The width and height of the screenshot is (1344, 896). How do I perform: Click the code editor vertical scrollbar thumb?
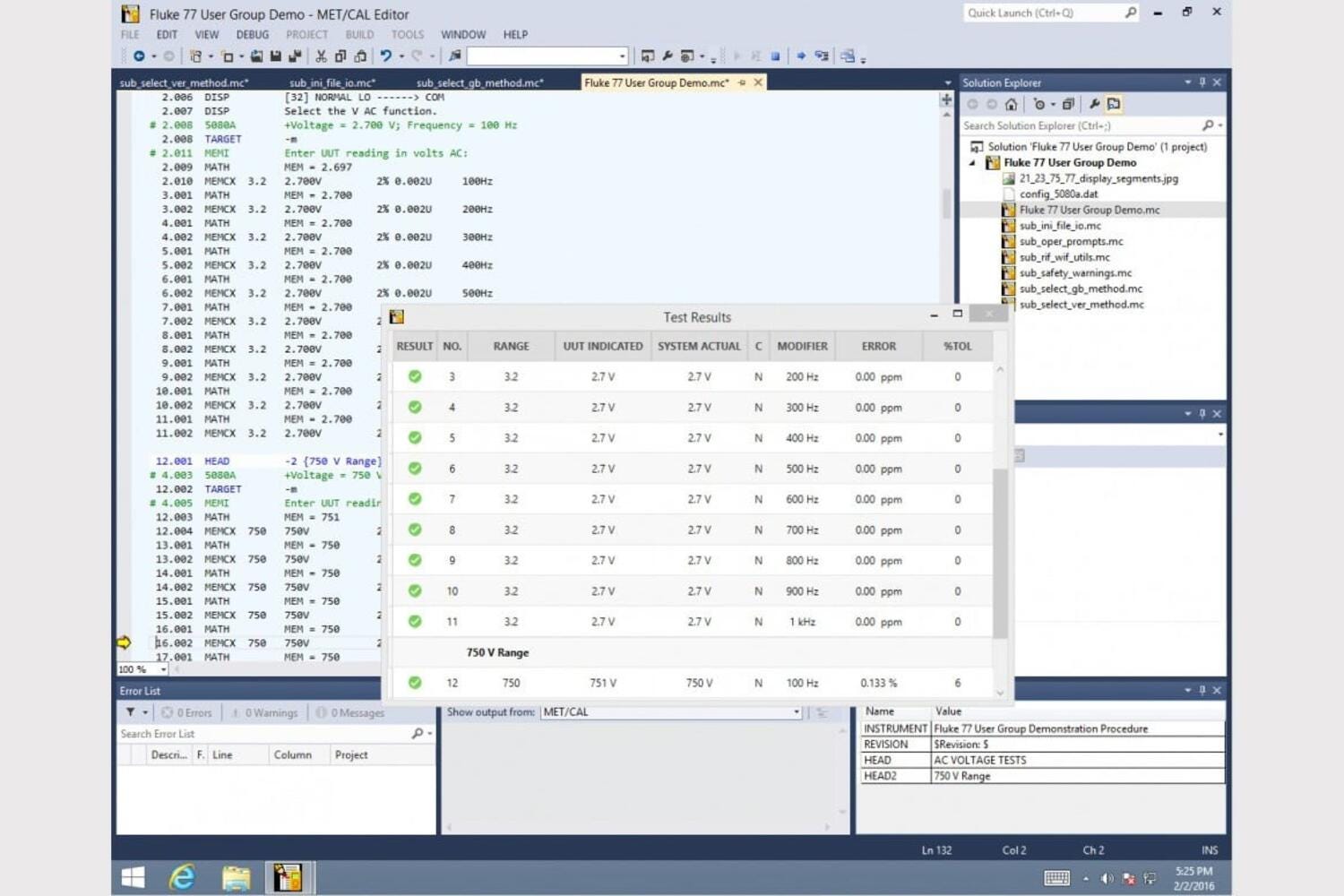tap(946, 203)
